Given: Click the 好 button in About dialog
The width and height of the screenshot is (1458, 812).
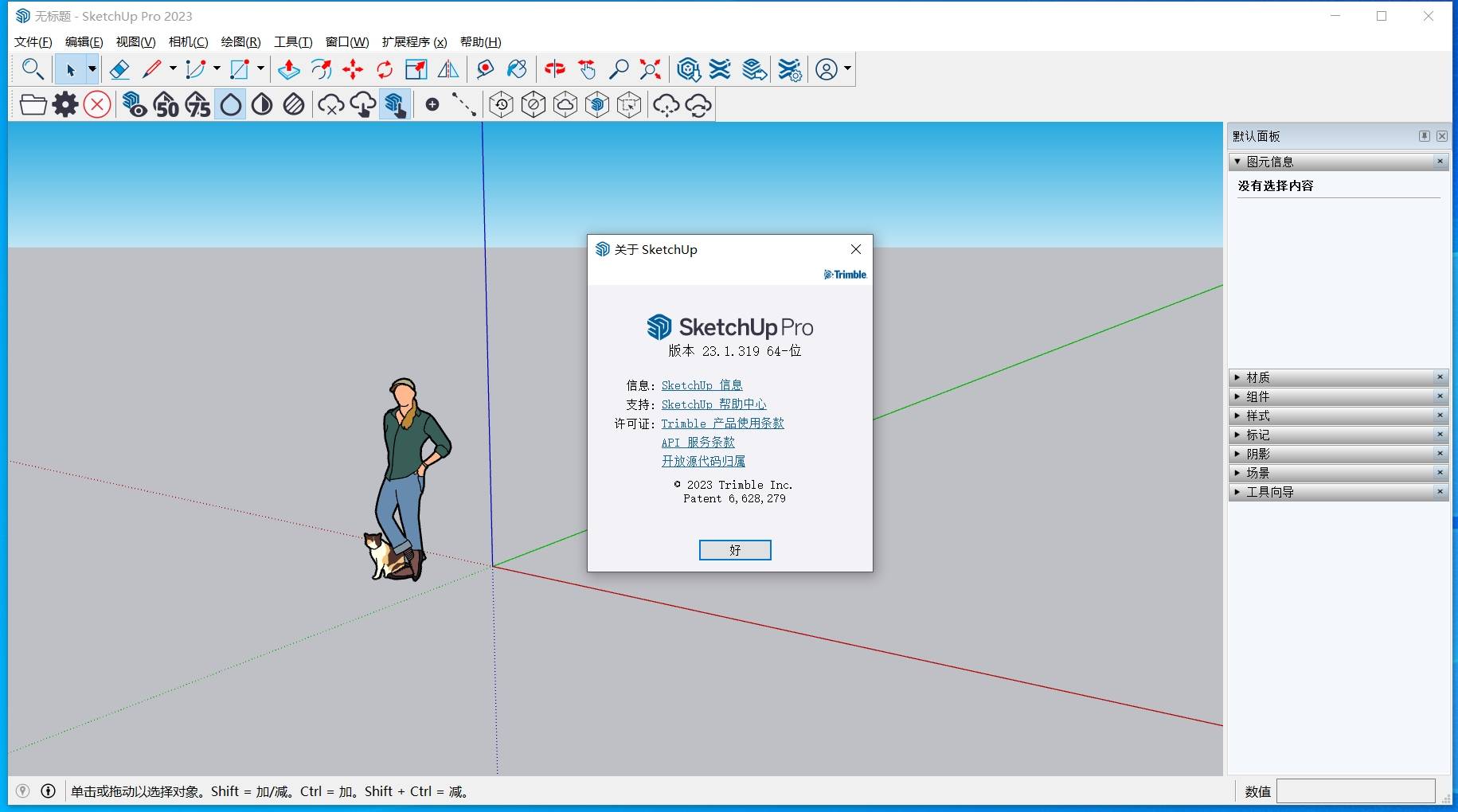Looking at the screenshot, I should pos(734,550).
